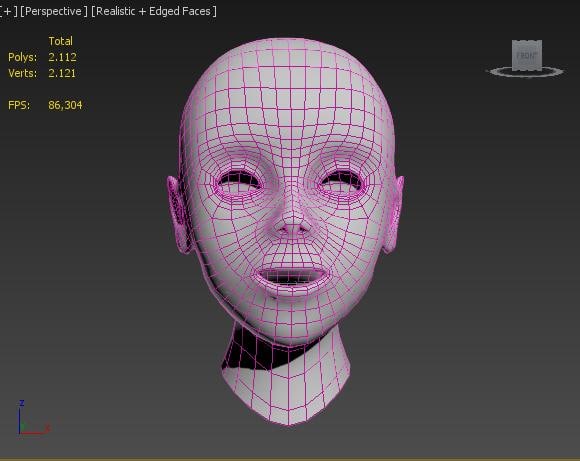Click the red X axis of the axis tripod
580x461 pixels.
pyautogui.click(x=35, y=430)
